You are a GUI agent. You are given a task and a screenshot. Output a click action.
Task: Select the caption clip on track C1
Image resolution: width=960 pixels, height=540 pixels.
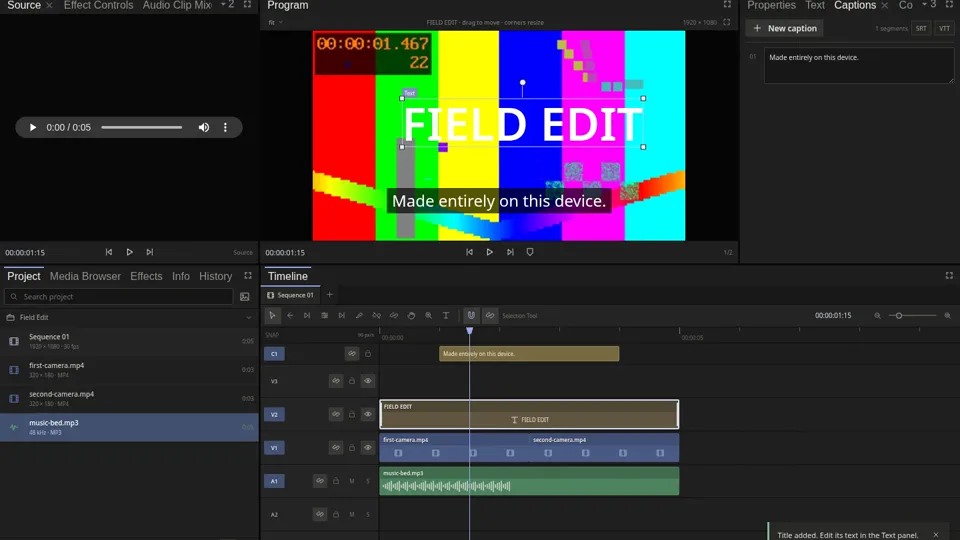[529, 353]
